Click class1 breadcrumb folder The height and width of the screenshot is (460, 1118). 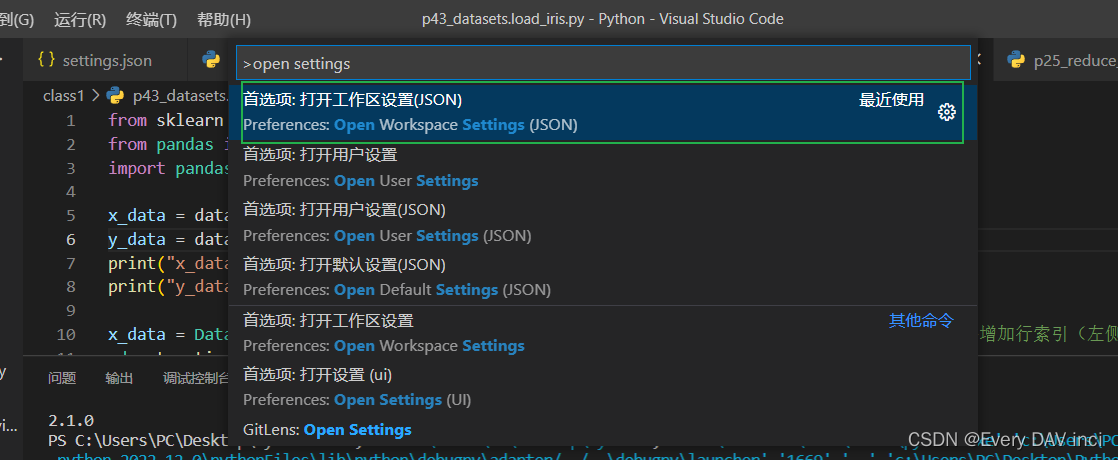pyautogui.click(x=64, y=95)
